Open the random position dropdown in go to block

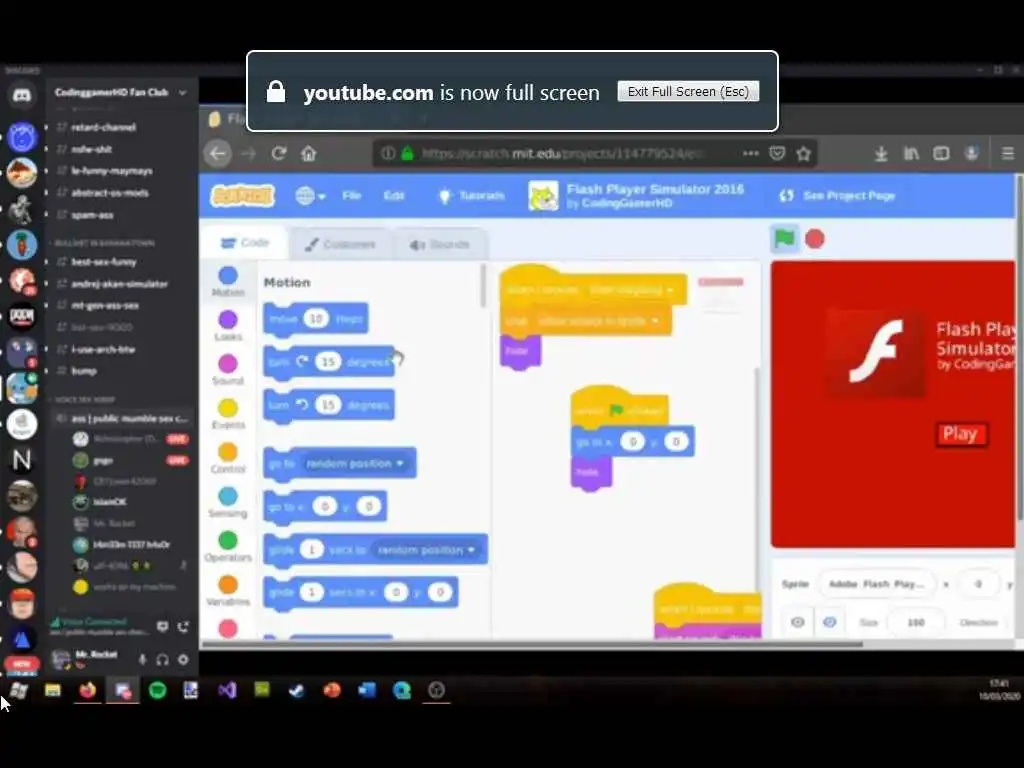pos(355,464)
